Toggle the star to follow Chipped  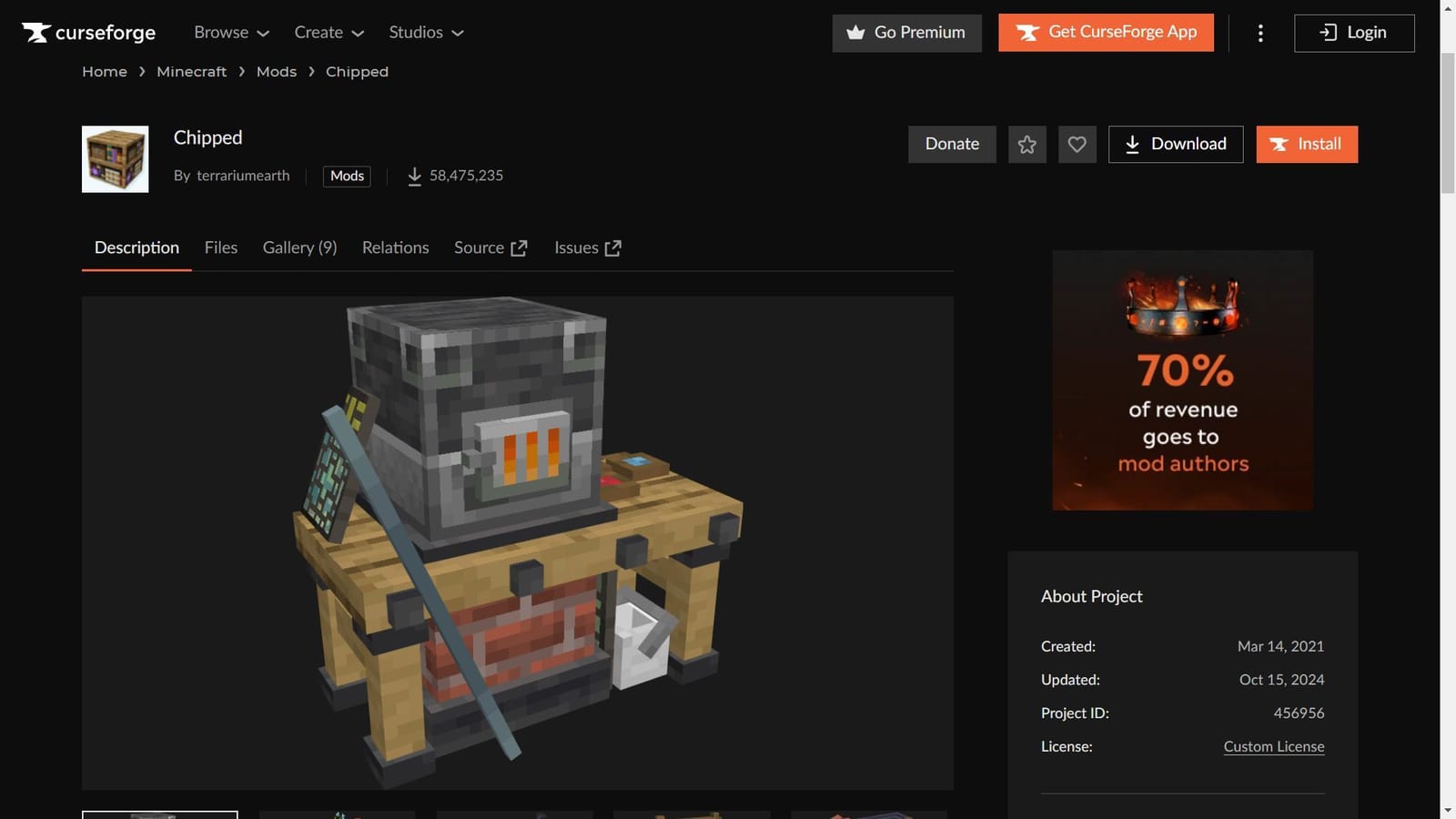[x=1027, y=144]
